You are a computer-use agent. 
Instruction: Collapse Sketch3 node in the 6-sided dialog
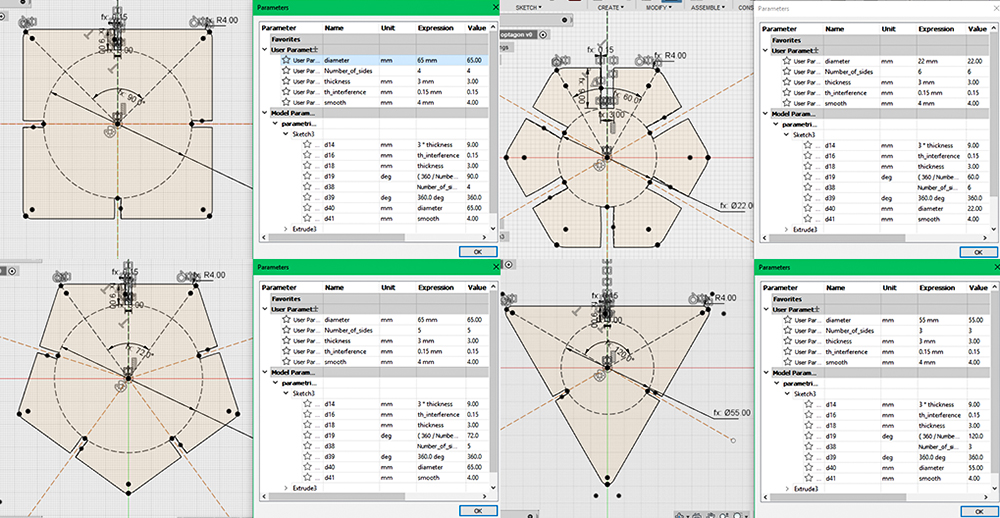click(786, 135)
